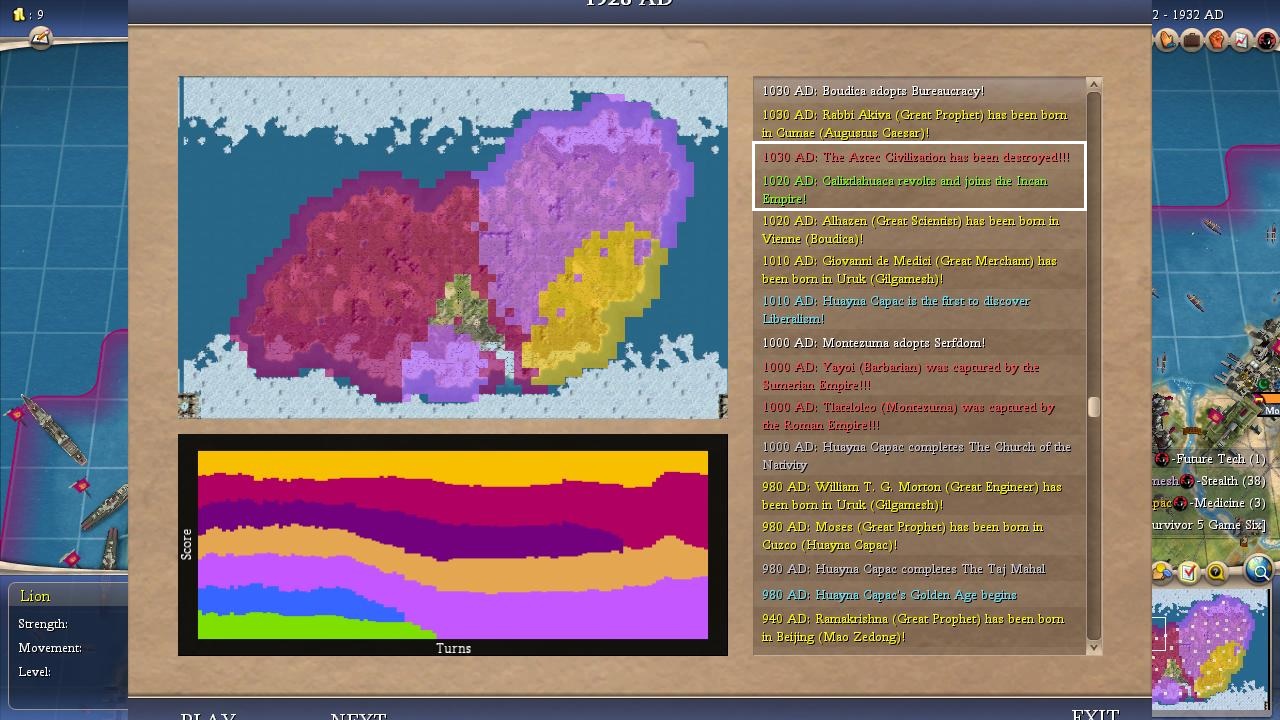Viewport: 1280px width, 720px height.
Task: Click the 'Lion' unit name label
Action: [x=35, y=596]
